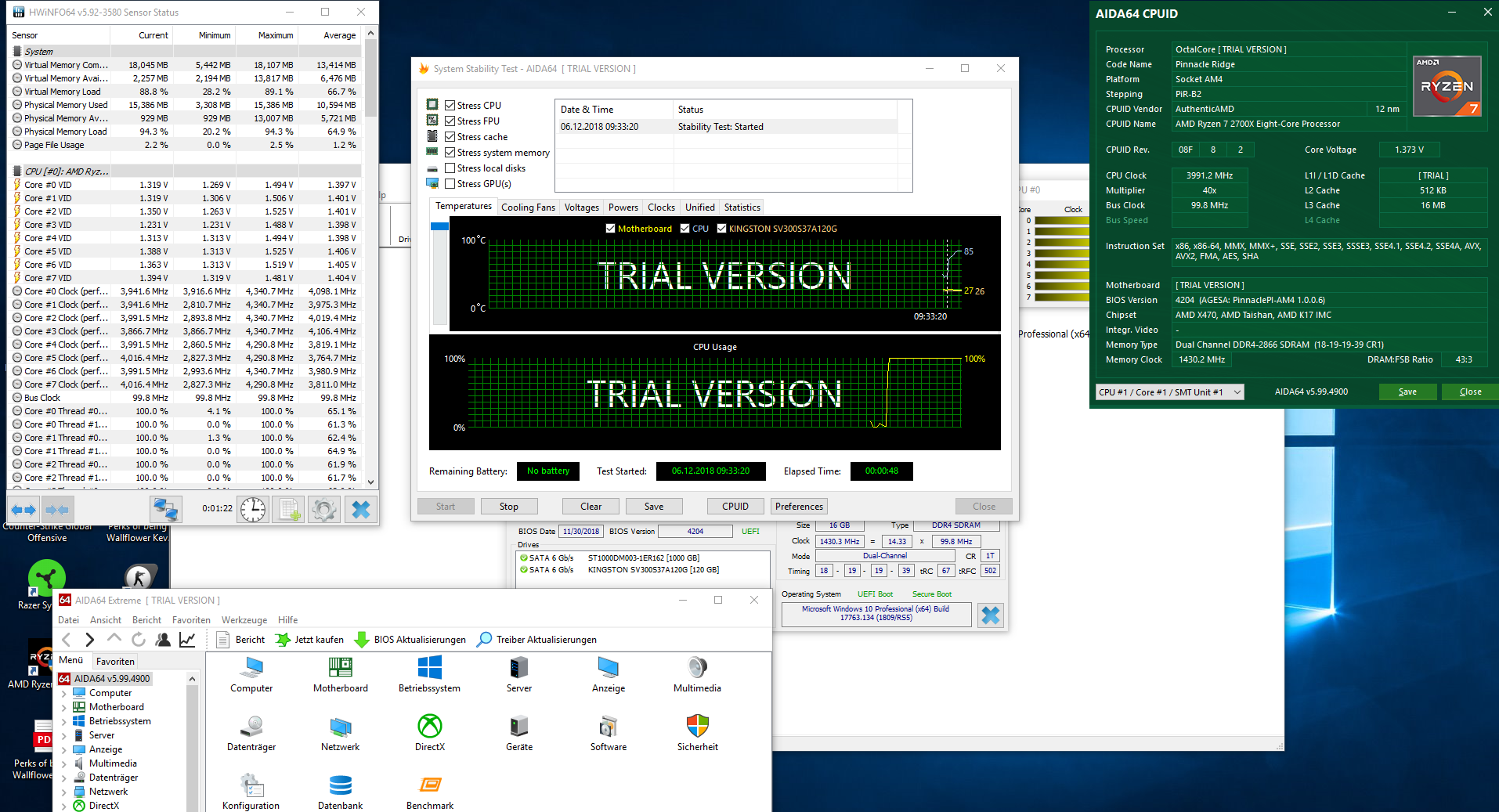Expand the Netzwerk tree node
1499x812 pixels.
tap(64, 792)
